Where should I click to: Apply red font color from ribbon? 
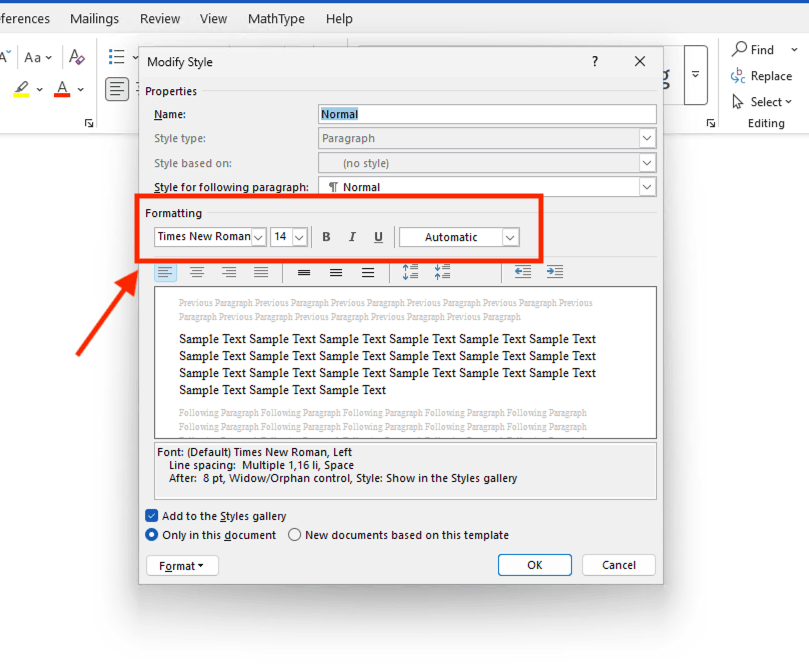(62, 89)
